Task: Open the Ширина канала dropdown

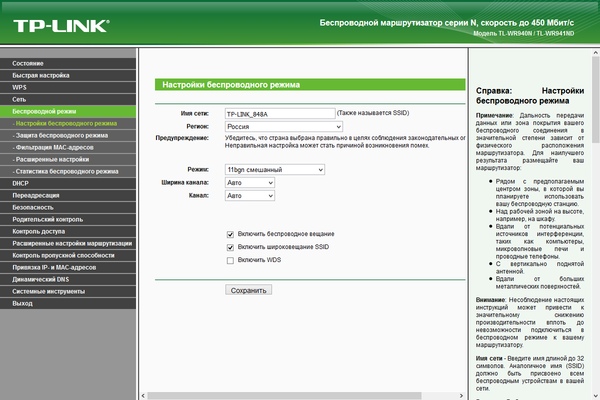Action: click(249, 183)
